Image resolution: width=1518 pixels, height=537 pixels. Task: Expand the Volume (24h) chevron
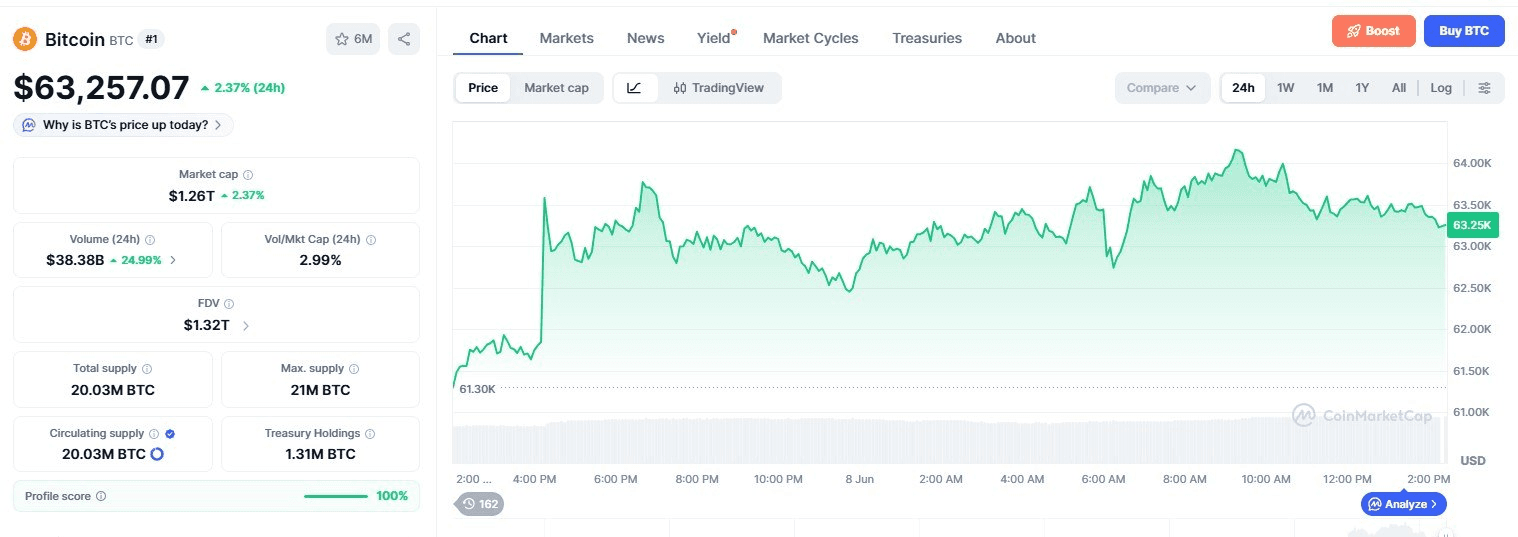[x=173, y=260]
